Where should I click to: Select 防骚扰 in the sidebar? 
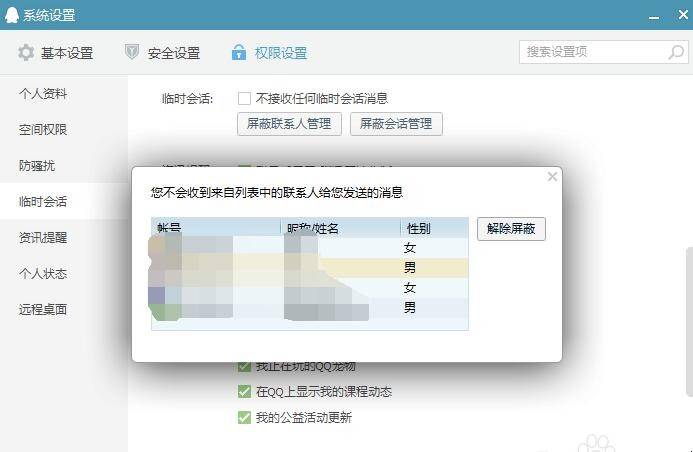tap(37, 166)
